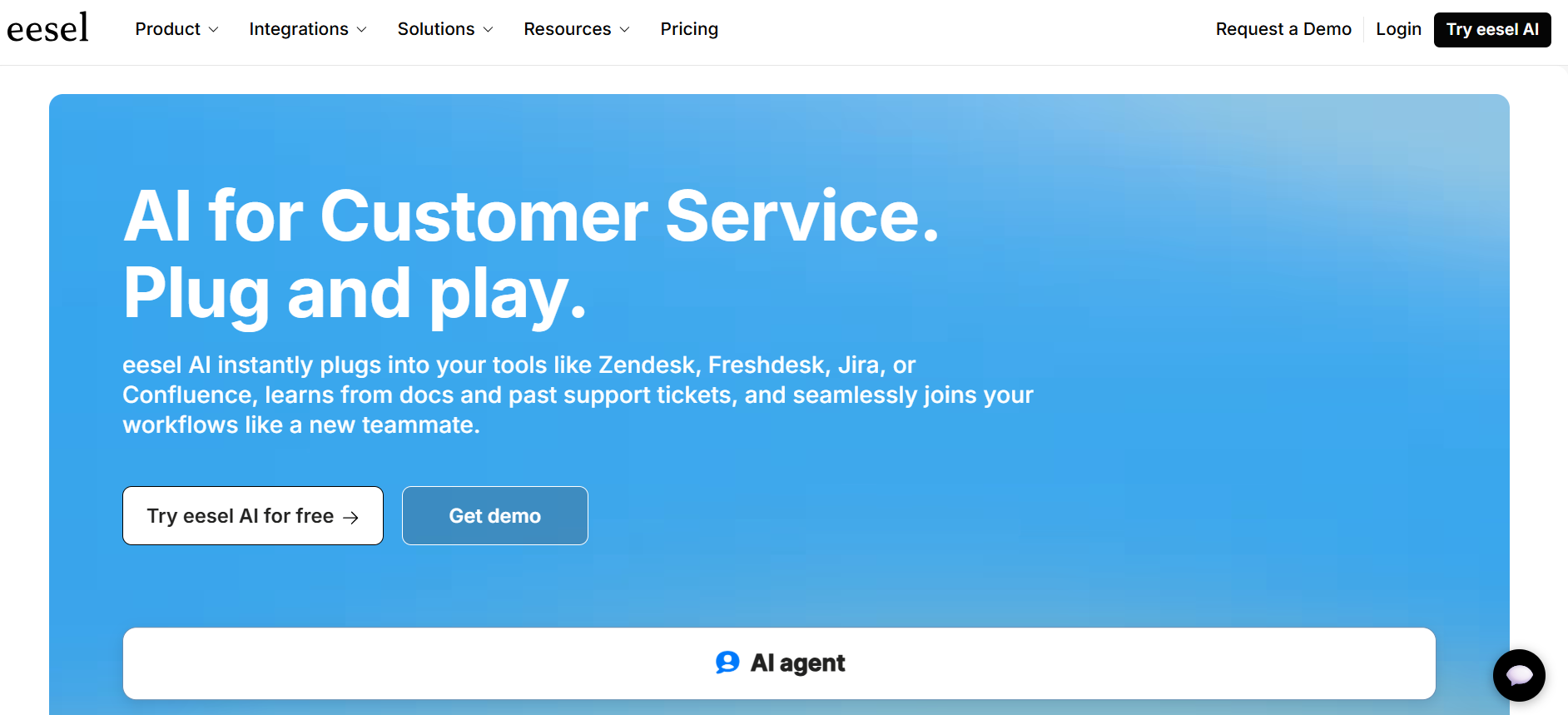The width and height of the screenshot is (1568, 715).
Task: Select the AI agent tab
Action: pos(779,663)
